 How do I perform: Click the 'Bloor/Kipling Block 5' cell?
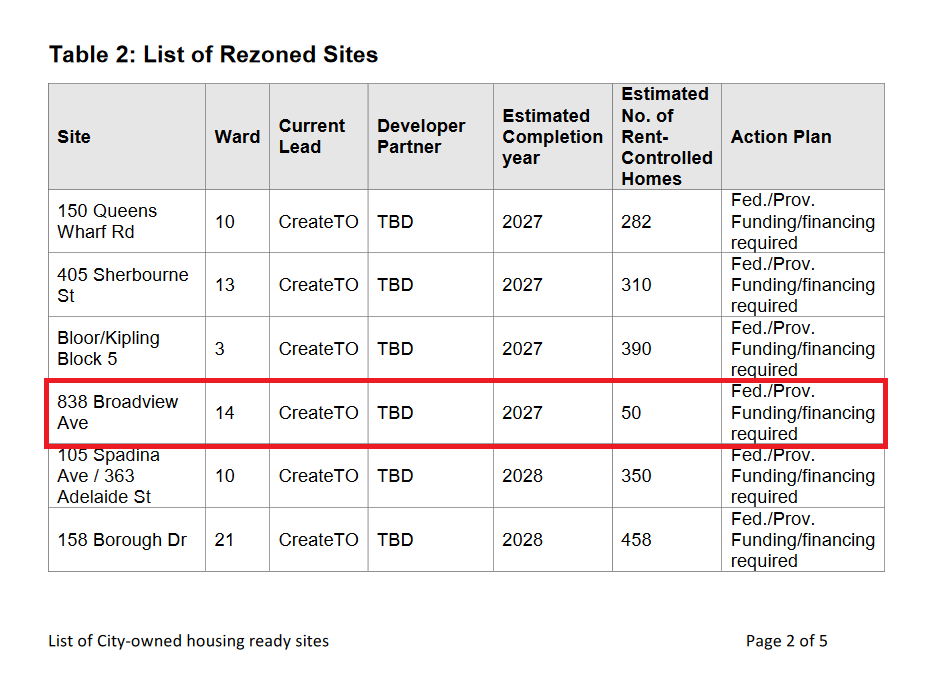coord(108,349)
